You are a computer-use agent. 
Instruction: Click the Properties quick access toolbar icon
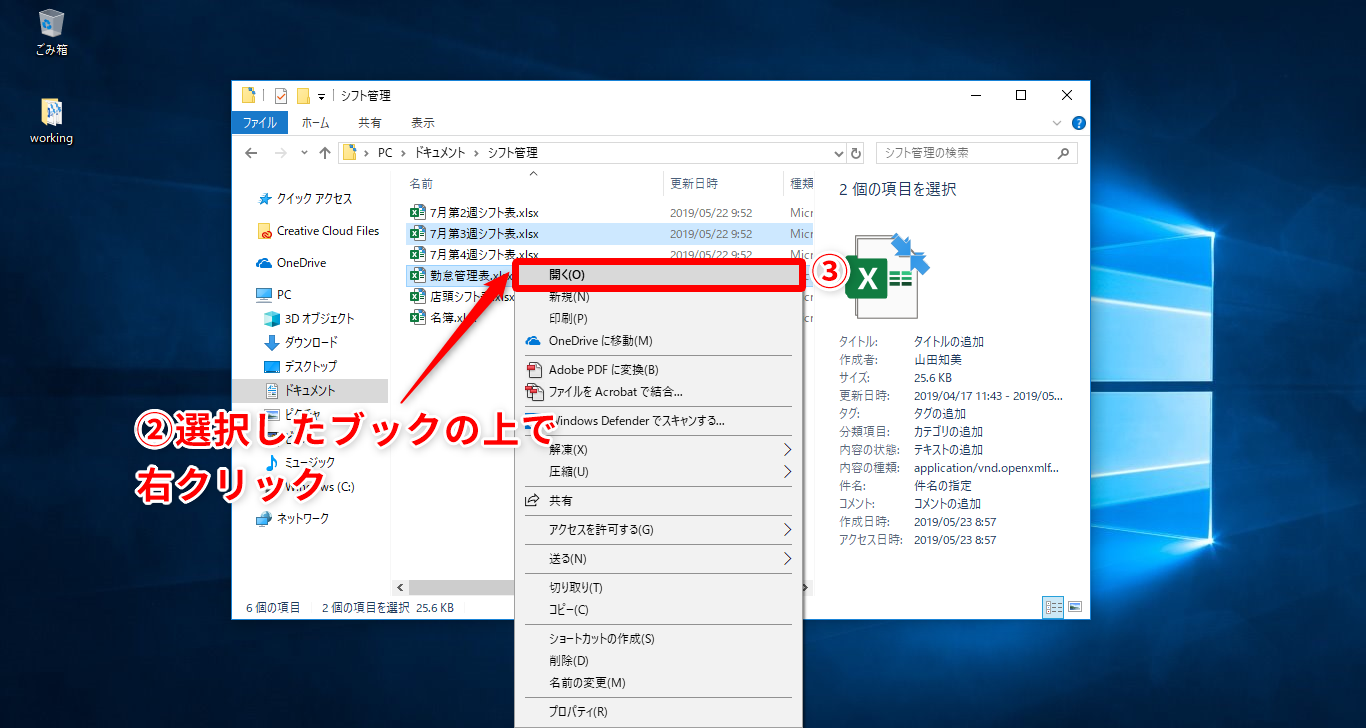[281, 96]
